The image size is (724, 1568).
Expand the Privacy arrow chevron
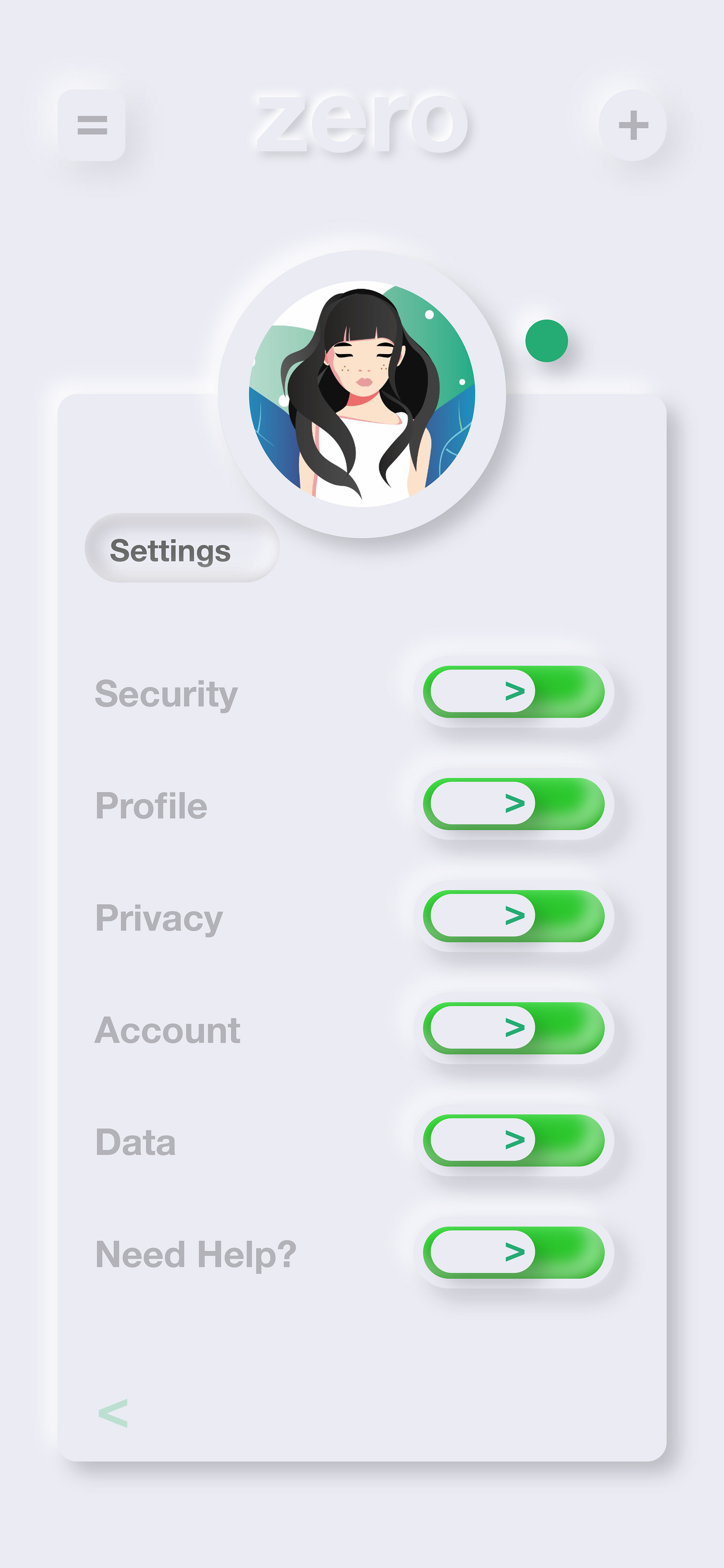click(x=515, y=915)
